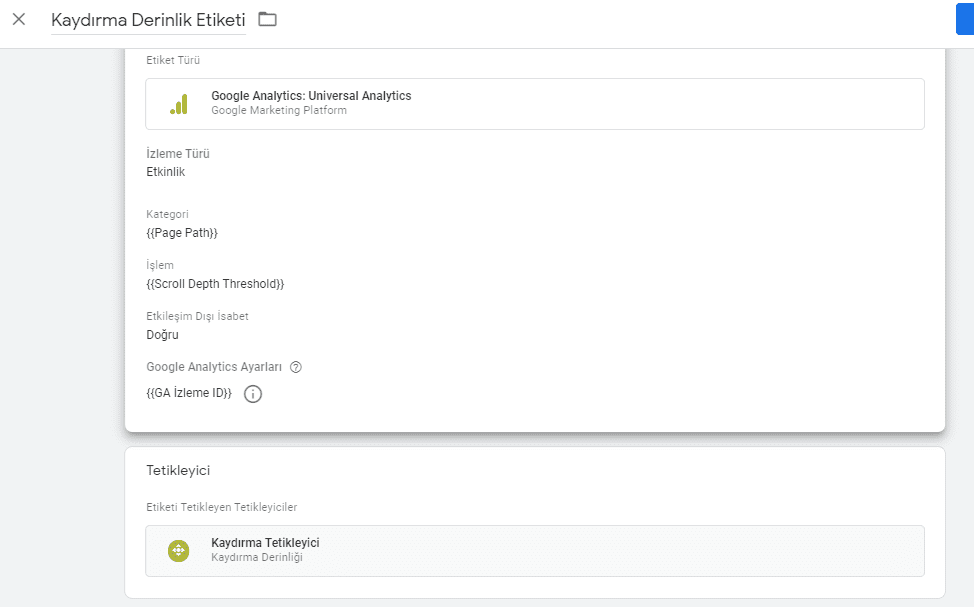Click the {{GA İzleme ID}} settings variable
Viewport: 974px width, 607px height.
coord(189,394)
